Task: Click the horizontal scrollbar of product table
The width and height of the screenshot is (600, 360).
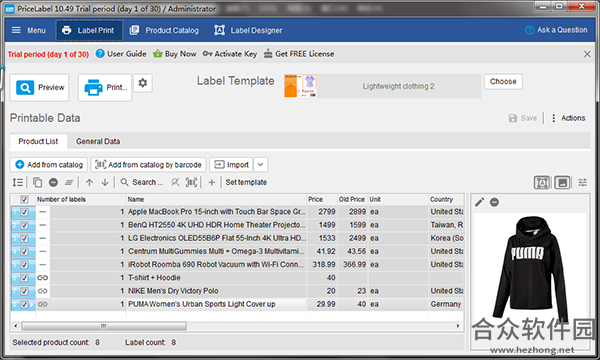Action: pyautogui.click(x=104, y=326)
